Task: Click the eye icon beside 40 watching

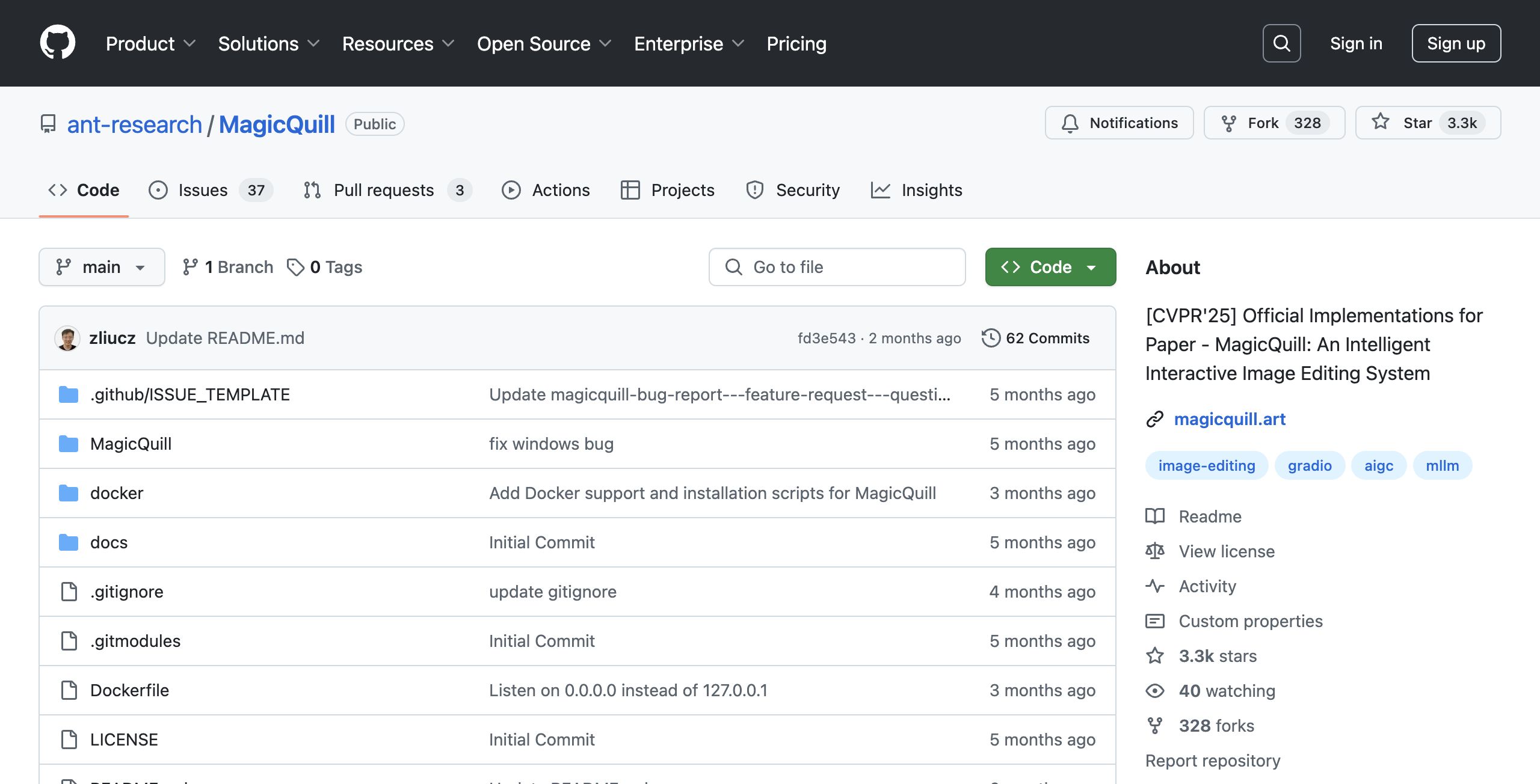Action: coord(1155,691)
